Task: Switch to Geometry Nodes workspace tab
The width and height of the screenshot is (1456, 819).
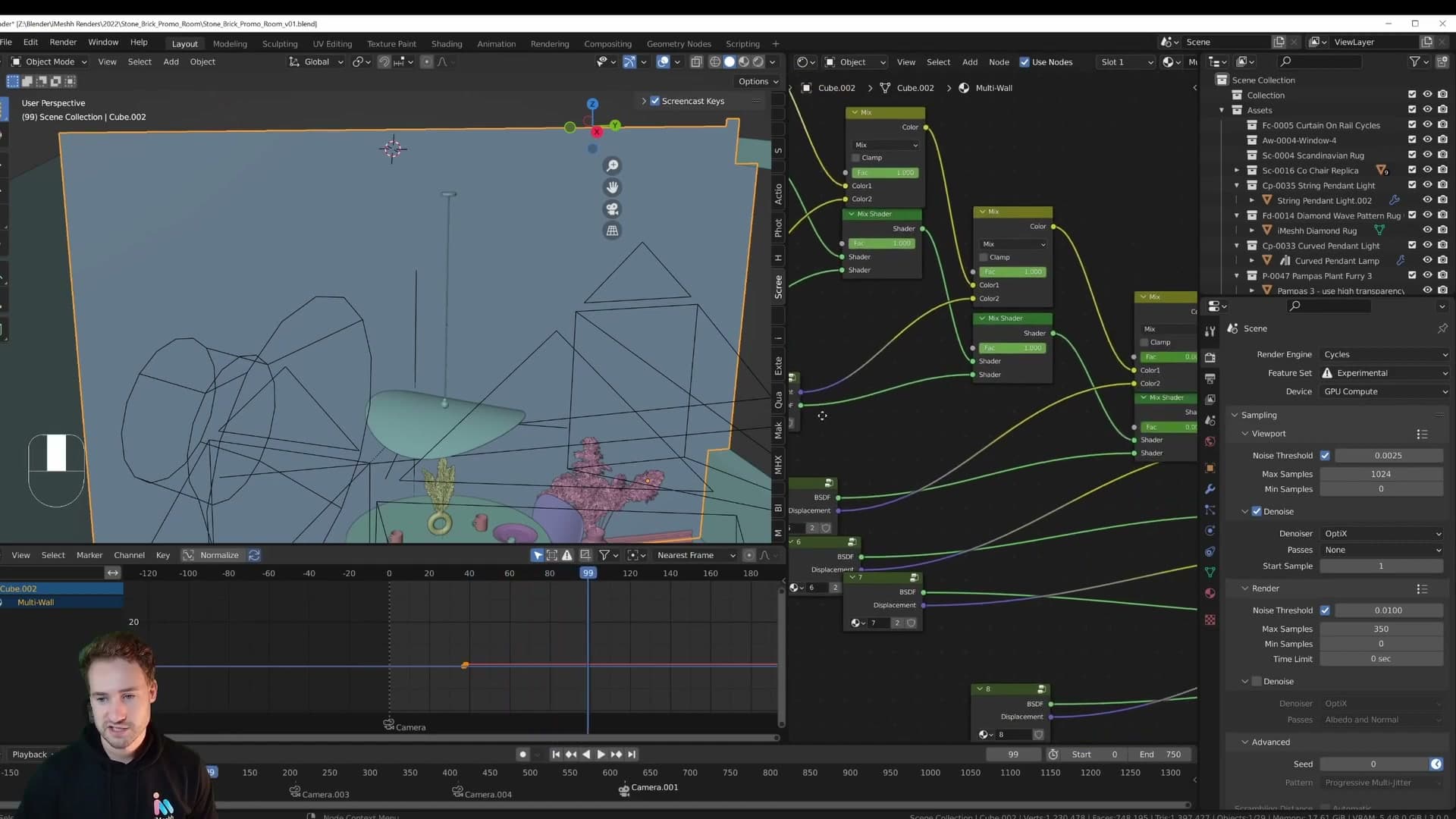Action: click(x=679, y=44)
